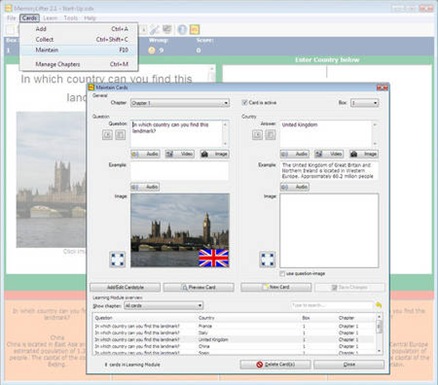Screen dimensions: 438x385
Task: Open the Chapter dropdown in General section
Action: [x=180, y=103]
